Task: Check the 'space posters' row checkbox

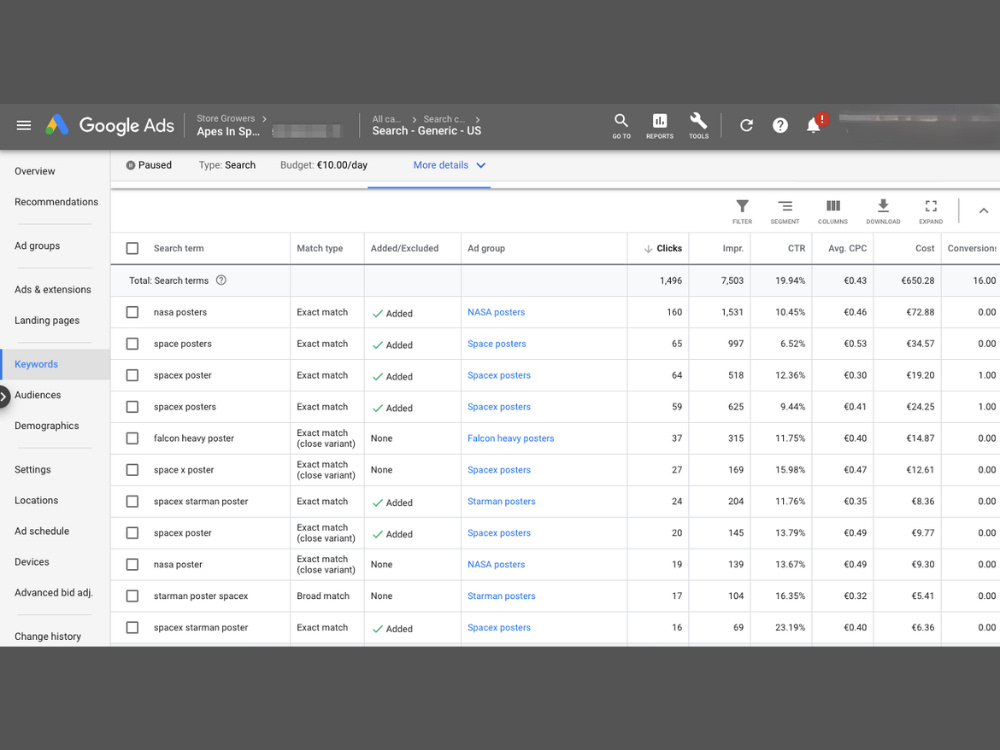Action: pyautogui.click(x=132, y=344)
